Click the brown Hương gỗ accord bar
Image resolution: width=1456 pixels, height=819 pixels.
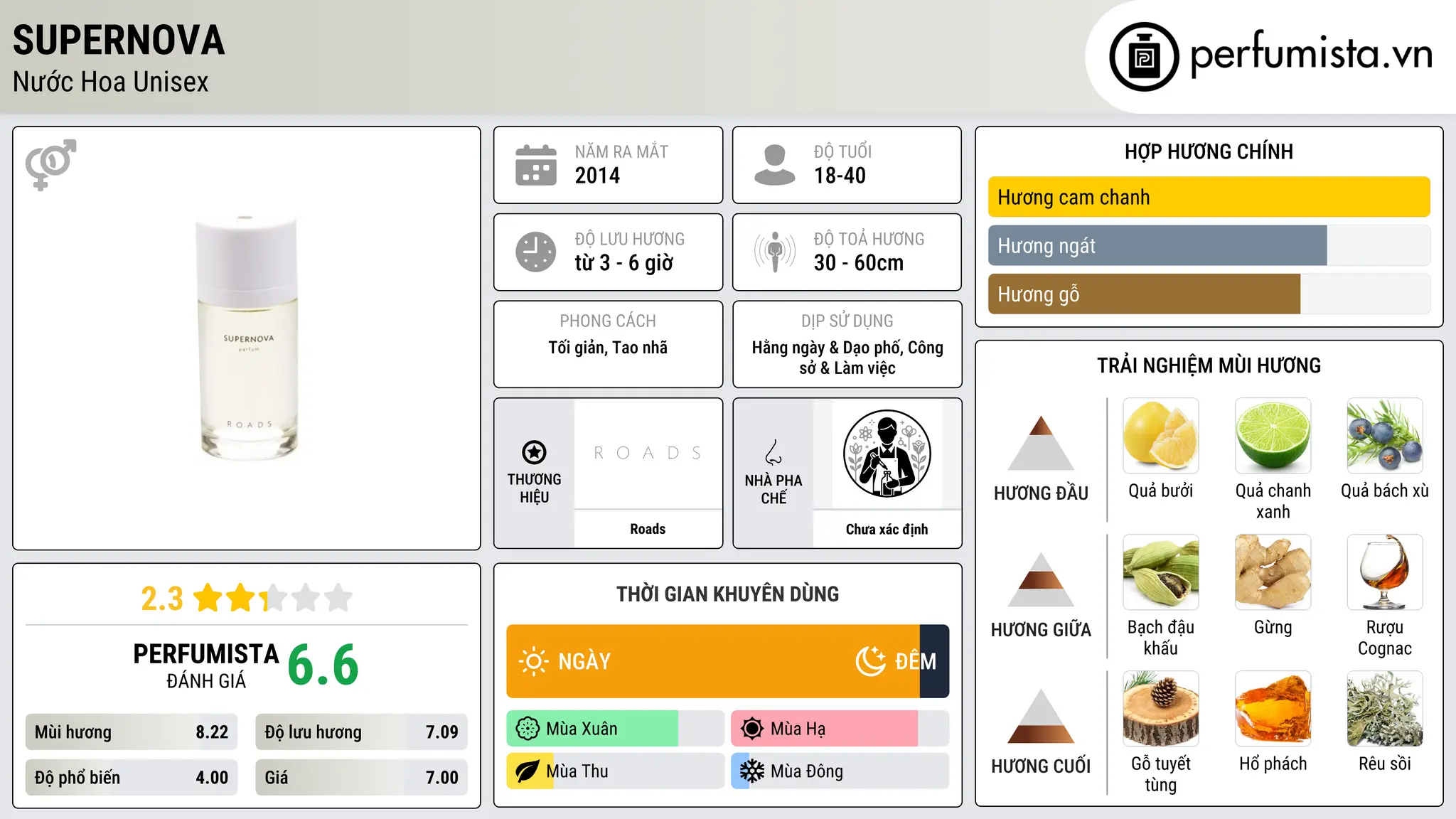(x=1144, y=294)
